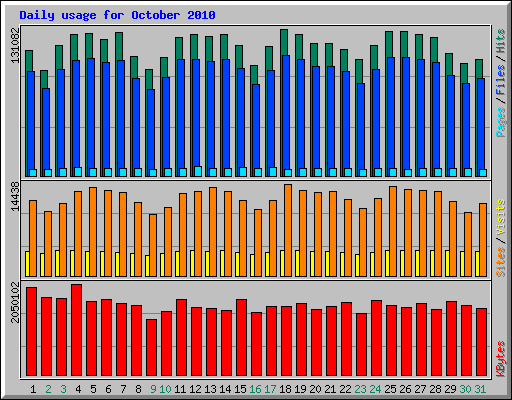Click the tallest red KBytes bar for day 4
The height and width of the screenshot is (400, 512).
tap(76, 330)
